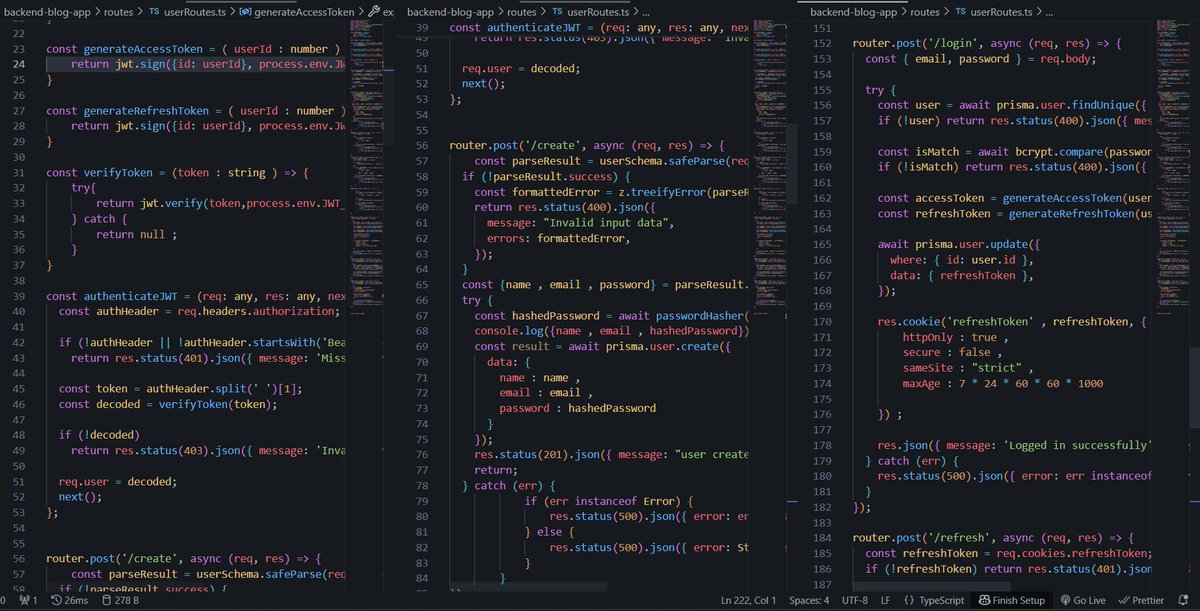The width and height of the screenshot is (1200, 611).
Task: Click the breadcrumb ellipsis in right pane
Action: tap(1049, 11)
